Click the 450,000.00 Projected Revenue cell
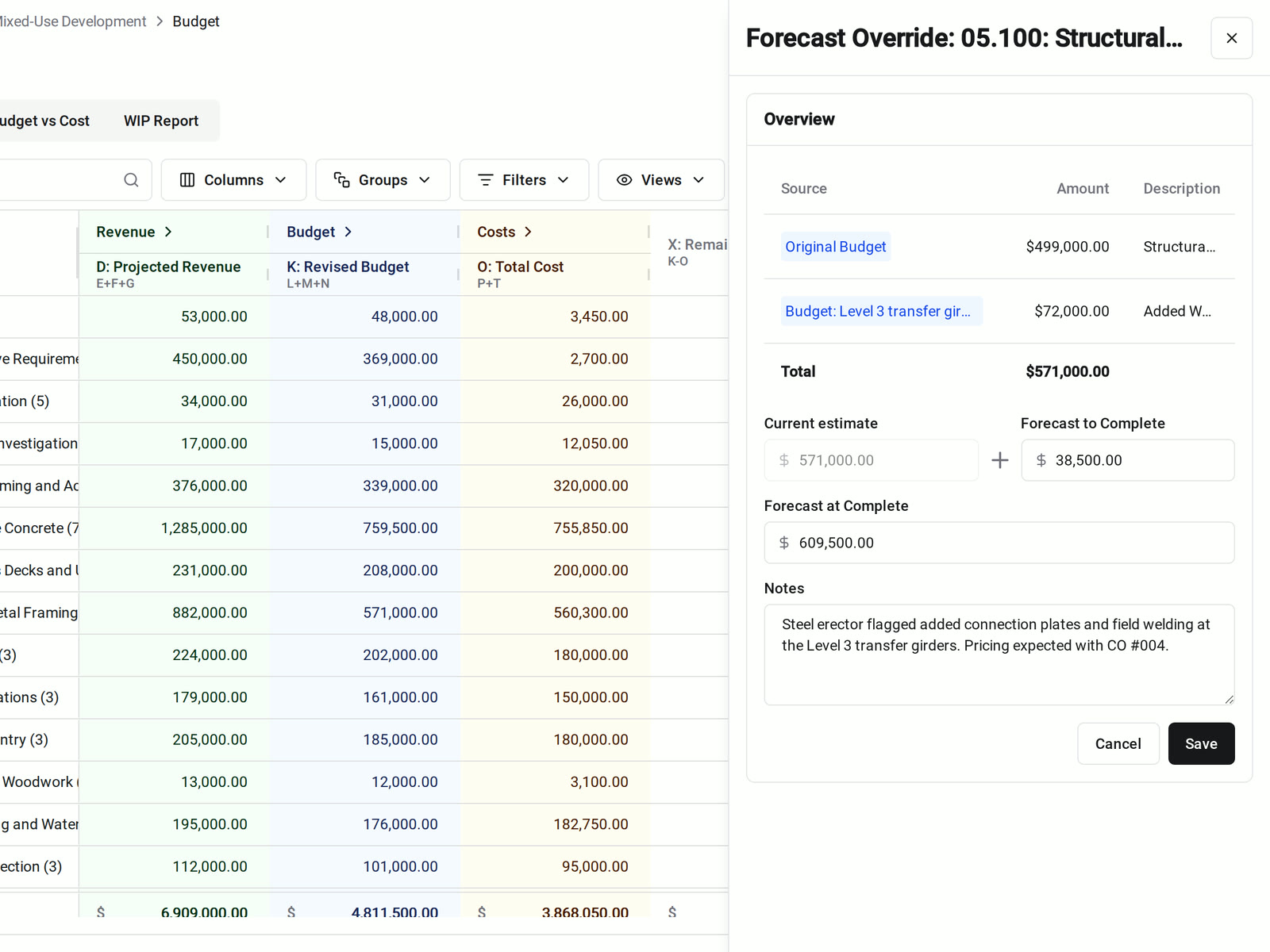Screen dimensions: 1270x952 (x=174, y=359)
